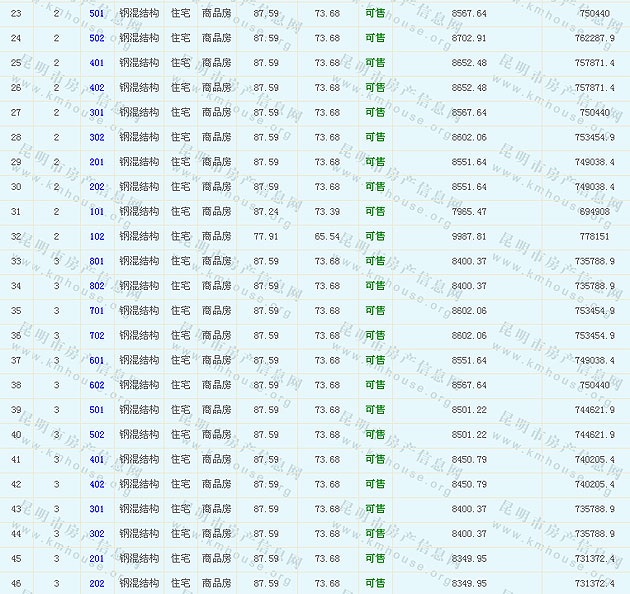Select the unit price cell 9987.81
The image size is (630, 594).
coord(469,237)
